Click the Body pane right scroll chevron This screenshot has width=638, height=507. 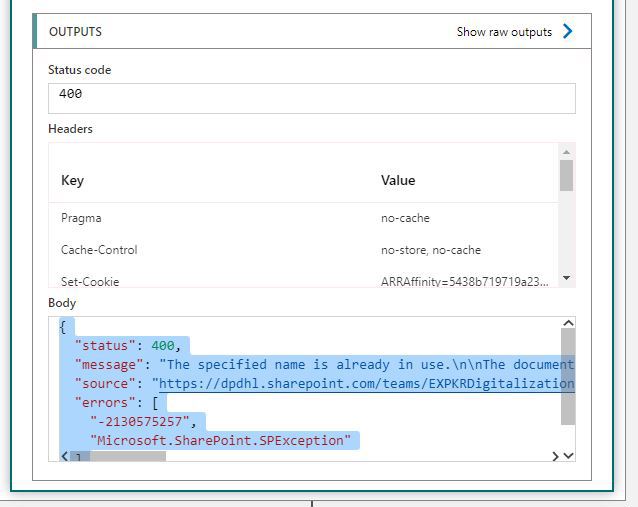click(555, 456)
